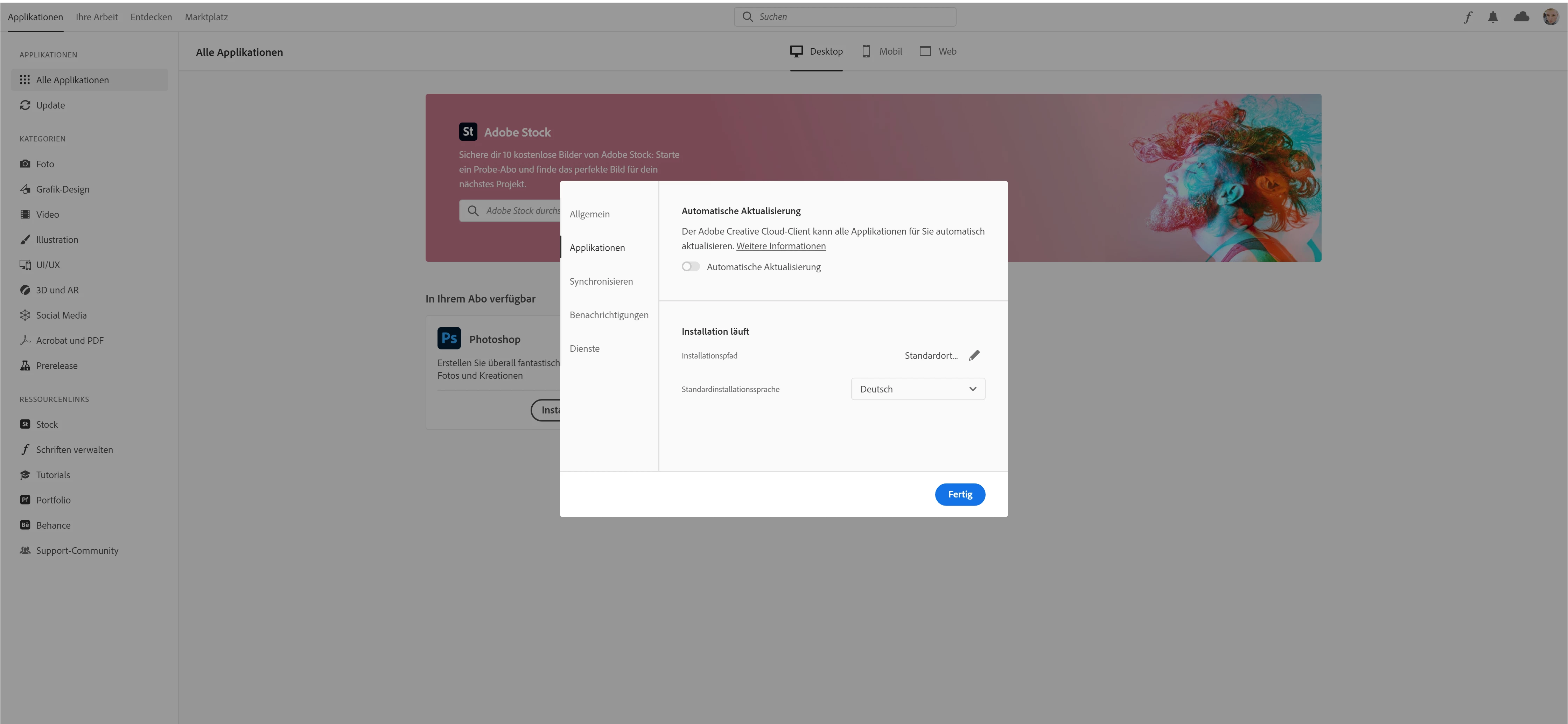
Task: Open Behance resource link icon
Action: coord(25,525)
